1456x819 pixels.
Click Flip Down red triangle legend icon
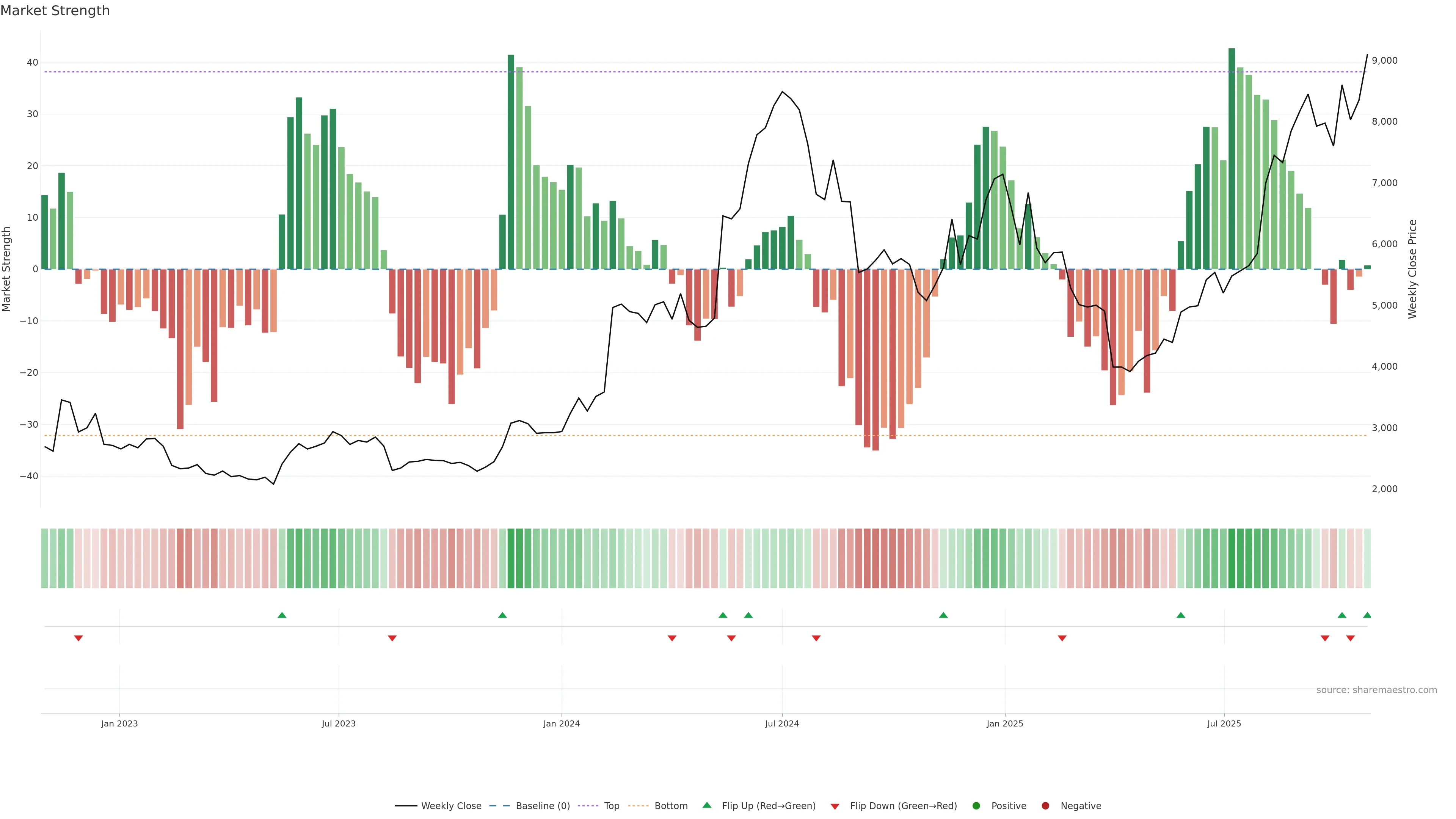pos(835,806)
